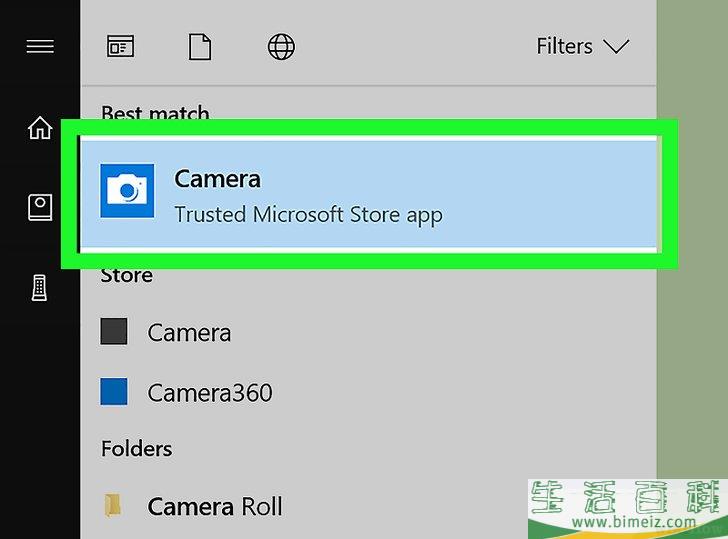Open the Camera Roll folder result
The width and height of the screenshot is (728, 539).
214,507
